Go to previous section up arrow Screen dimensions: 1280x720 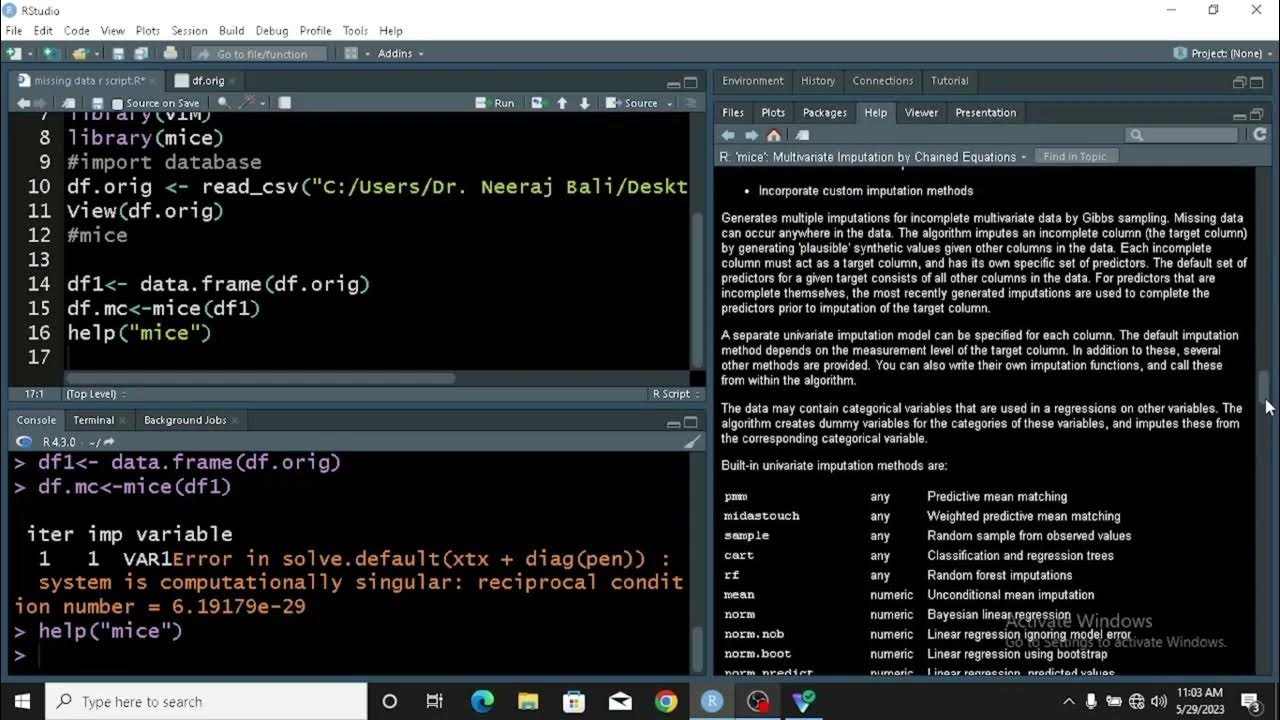562,103
